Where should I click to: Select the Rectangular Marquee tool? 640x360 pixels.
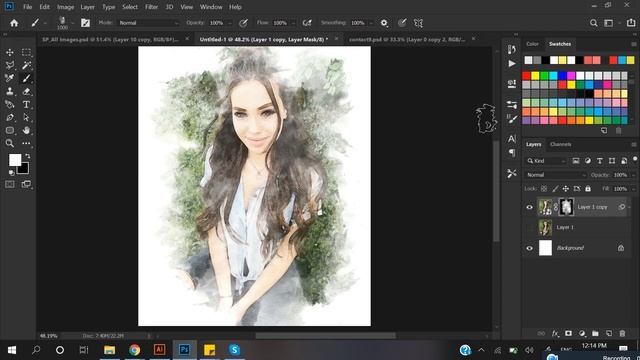(27, 52)
